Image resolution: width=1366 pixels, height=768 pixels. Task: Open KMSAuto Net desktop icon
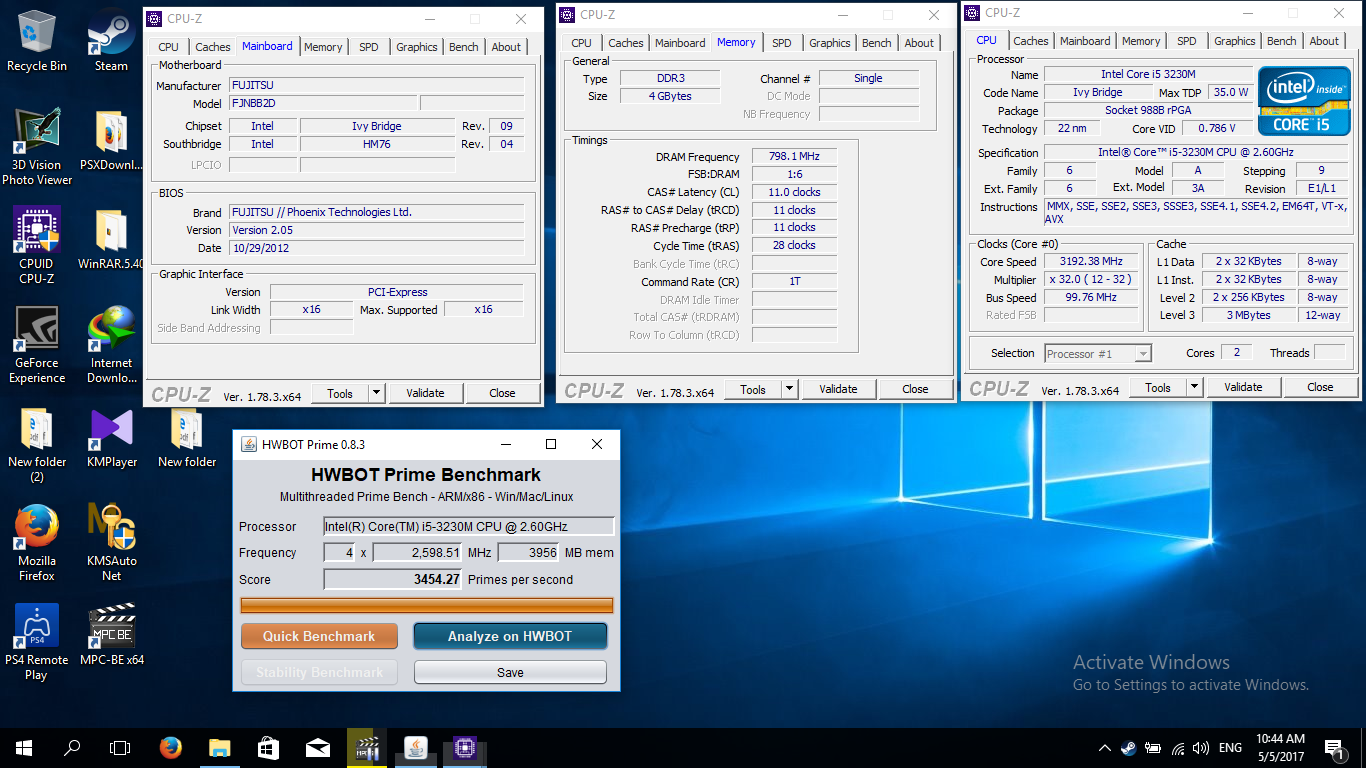111,543
